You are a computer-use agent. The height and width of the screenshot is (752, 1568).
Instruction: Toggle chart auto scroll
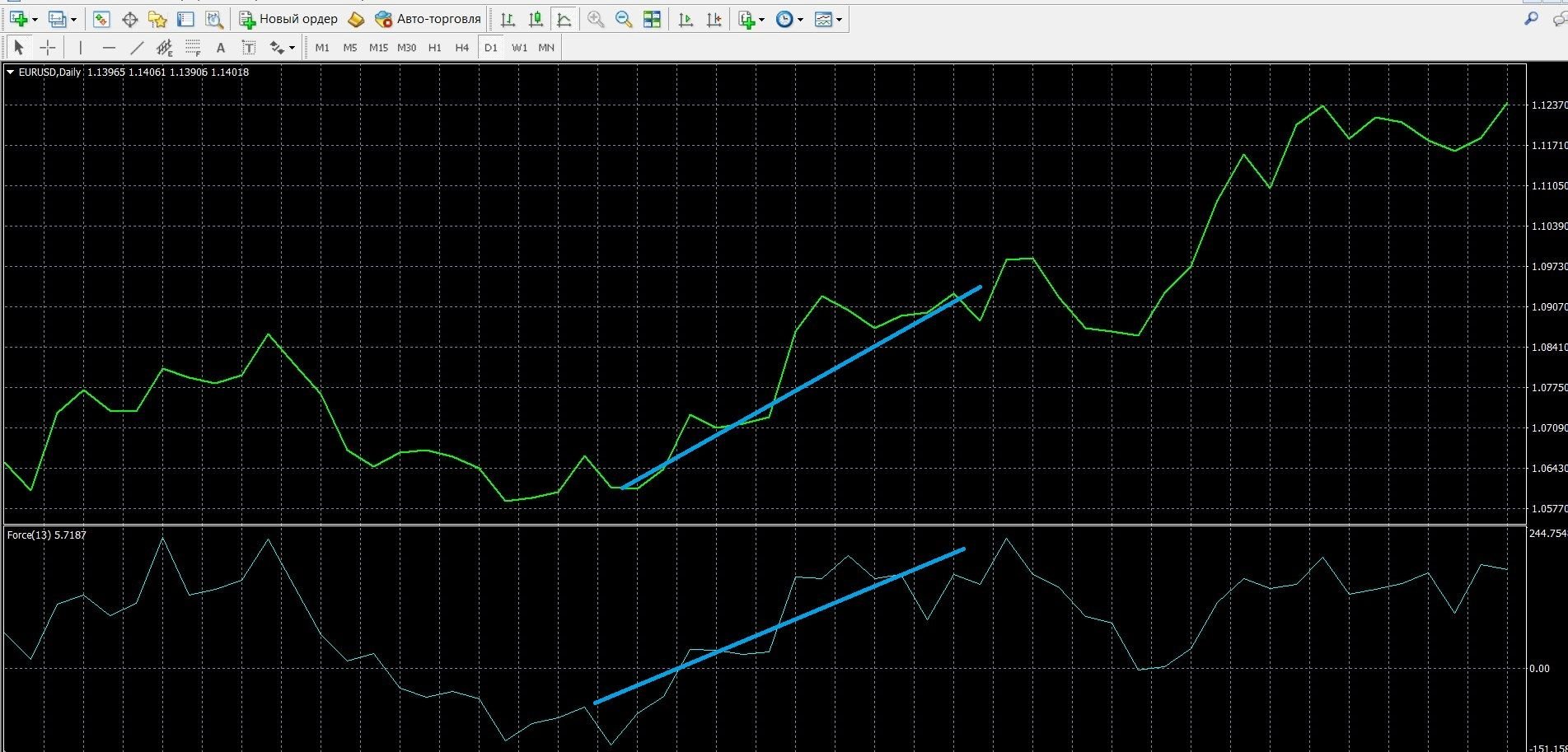coord(686,19)
